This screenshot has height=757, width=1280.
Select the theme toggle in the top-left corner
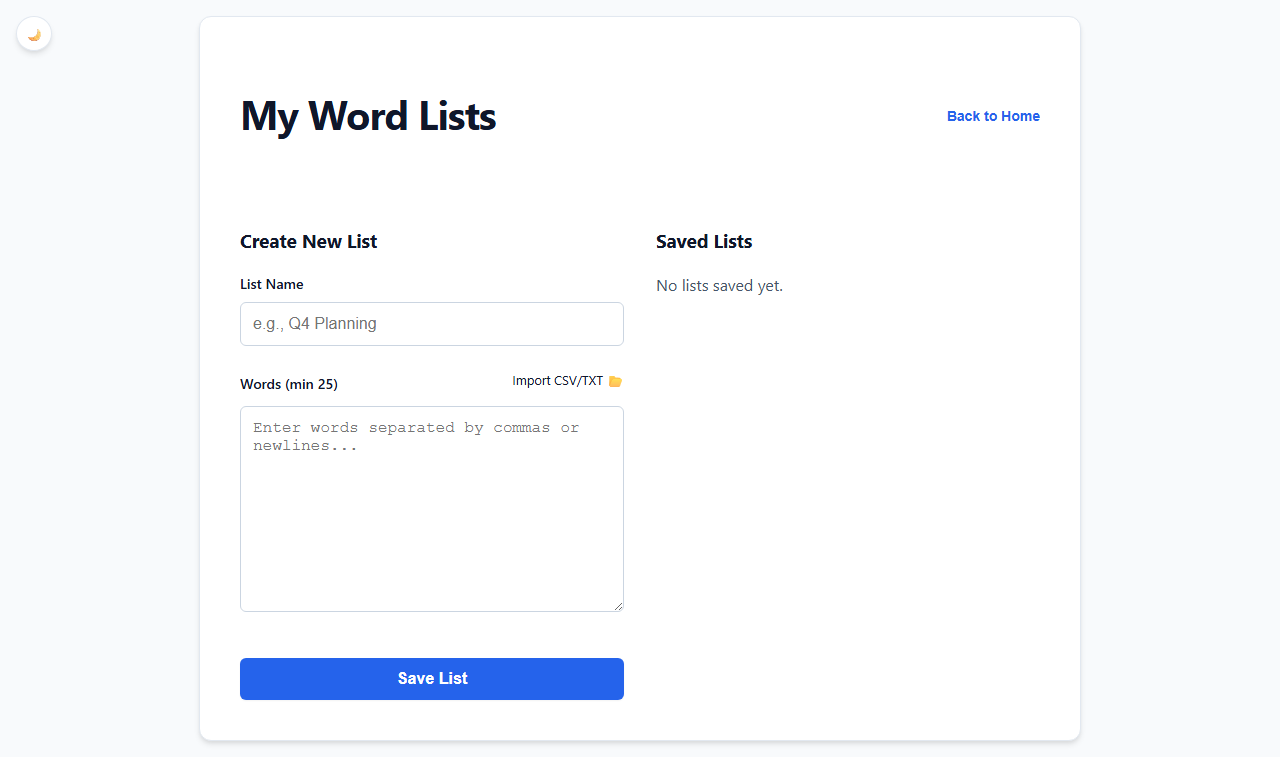[33, 33]
